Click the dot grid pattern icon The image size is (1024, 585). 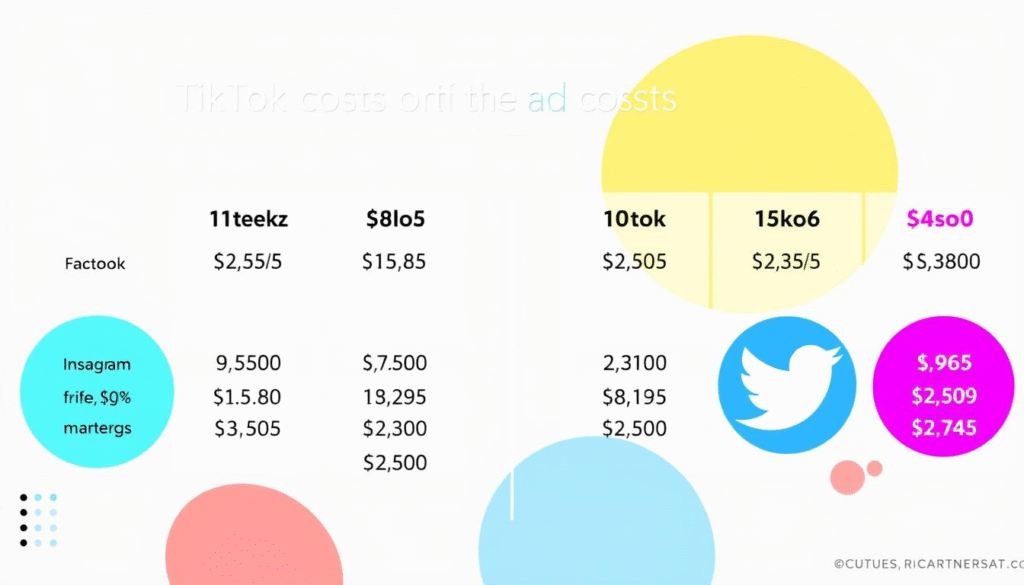pyautogui.click(x=38, y=520)
